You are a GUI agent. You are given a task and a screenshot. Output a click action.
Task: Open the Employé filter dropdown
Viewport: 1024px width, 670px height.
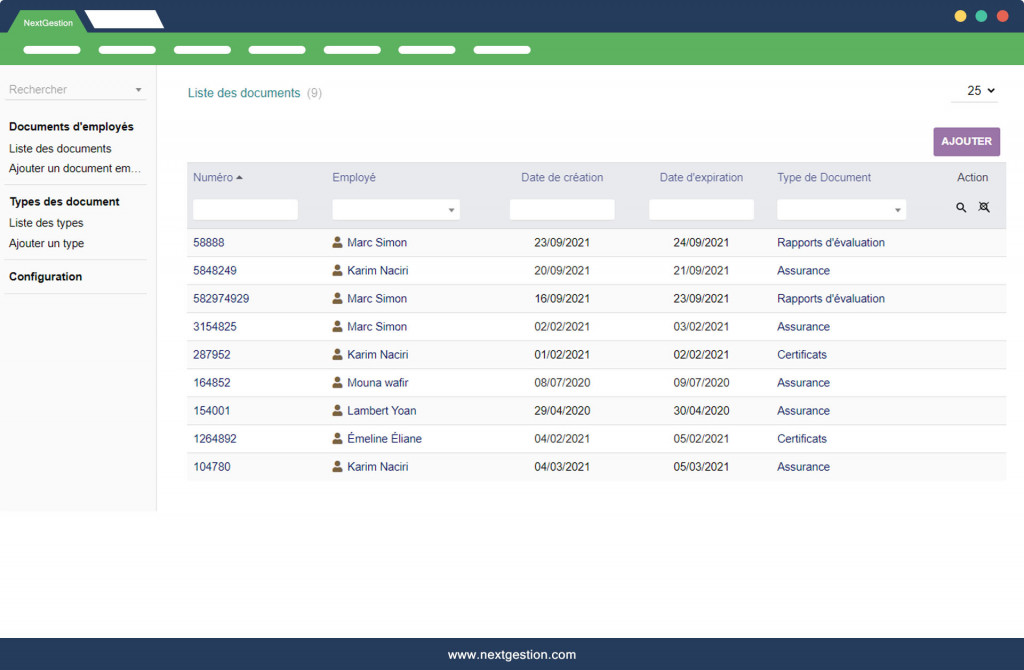click(396, 210)
